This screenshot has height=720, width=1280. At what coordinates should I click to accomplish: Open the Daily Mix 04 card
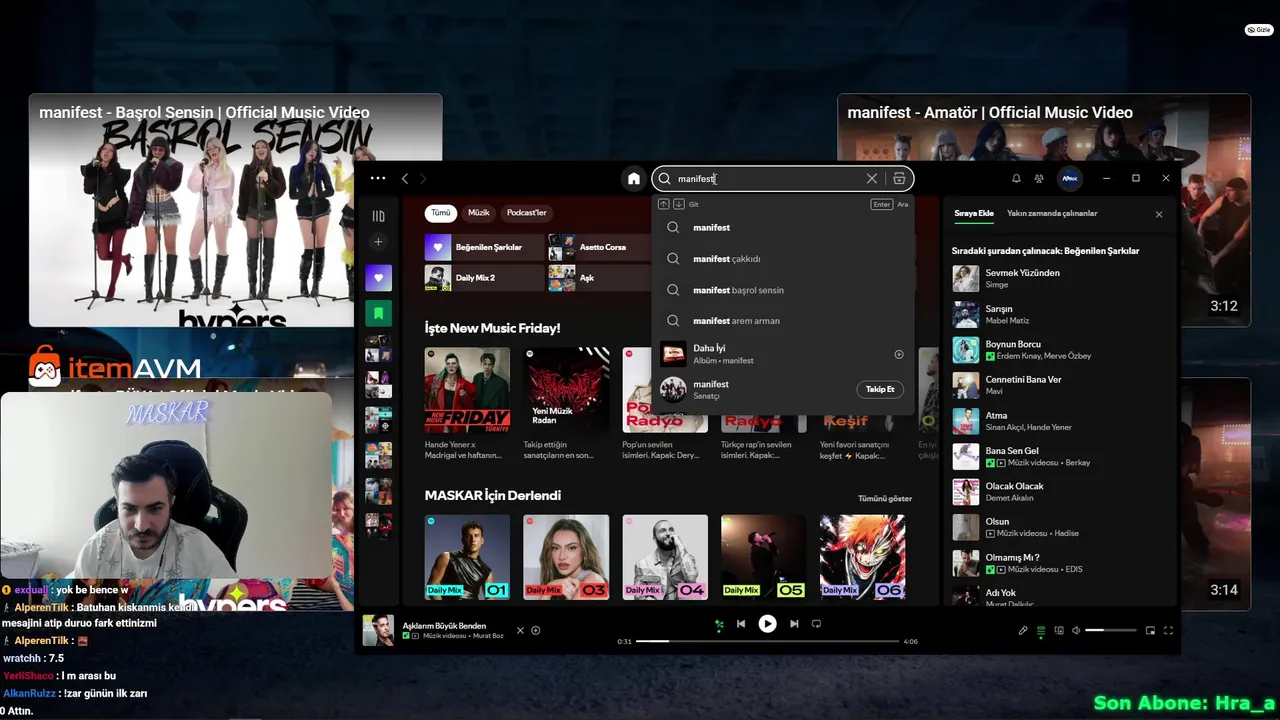tap(665, 557)
